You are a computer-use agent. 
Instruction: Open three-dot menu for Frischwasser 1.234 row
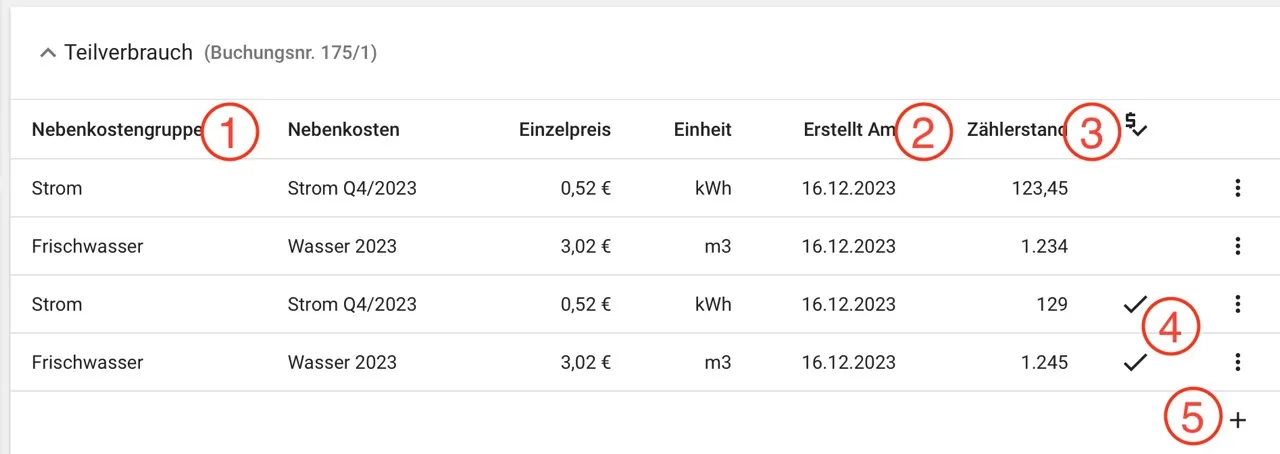click(x=1238, y=246)
